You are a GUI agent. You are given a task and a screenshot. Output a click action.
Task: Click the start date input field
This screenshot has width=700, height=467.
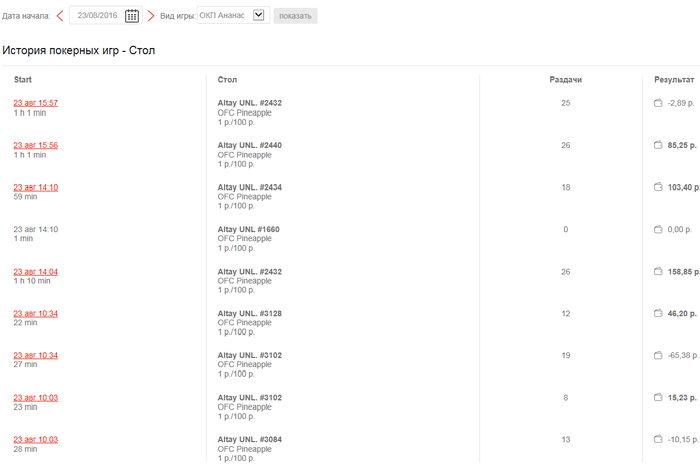click(x=98, y=16)
